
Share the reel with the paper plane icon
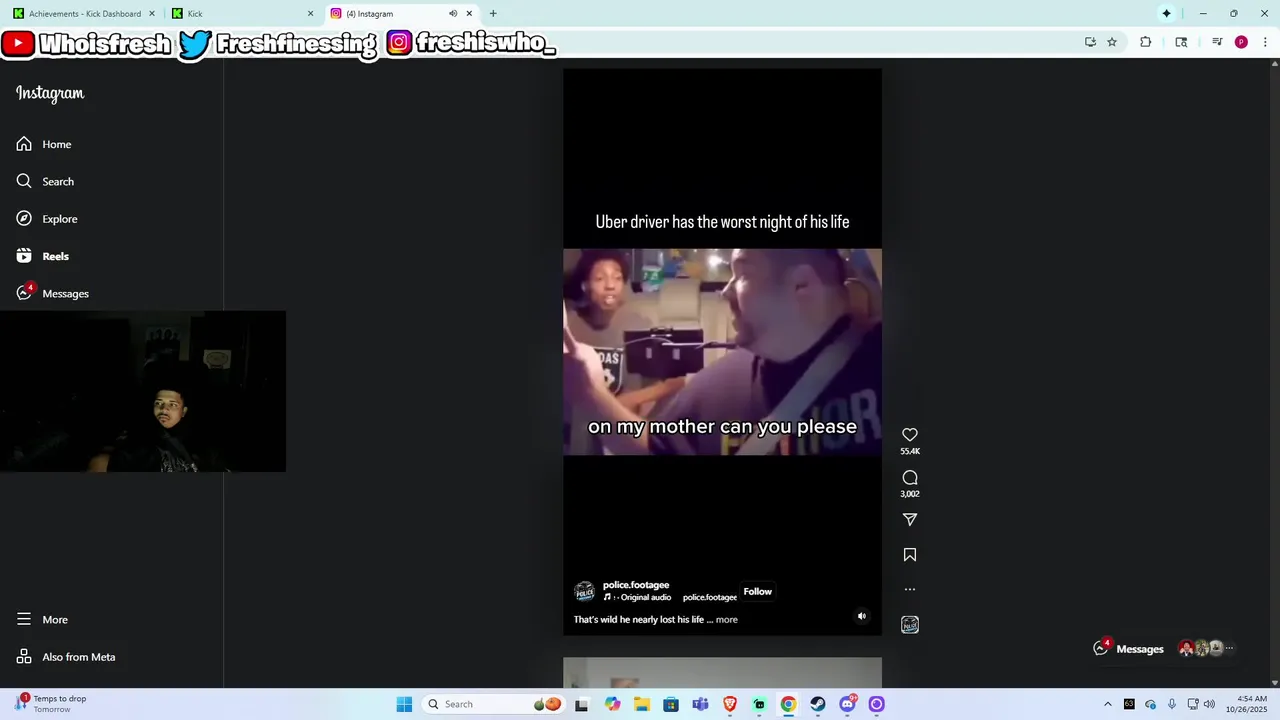coord(910,520)
